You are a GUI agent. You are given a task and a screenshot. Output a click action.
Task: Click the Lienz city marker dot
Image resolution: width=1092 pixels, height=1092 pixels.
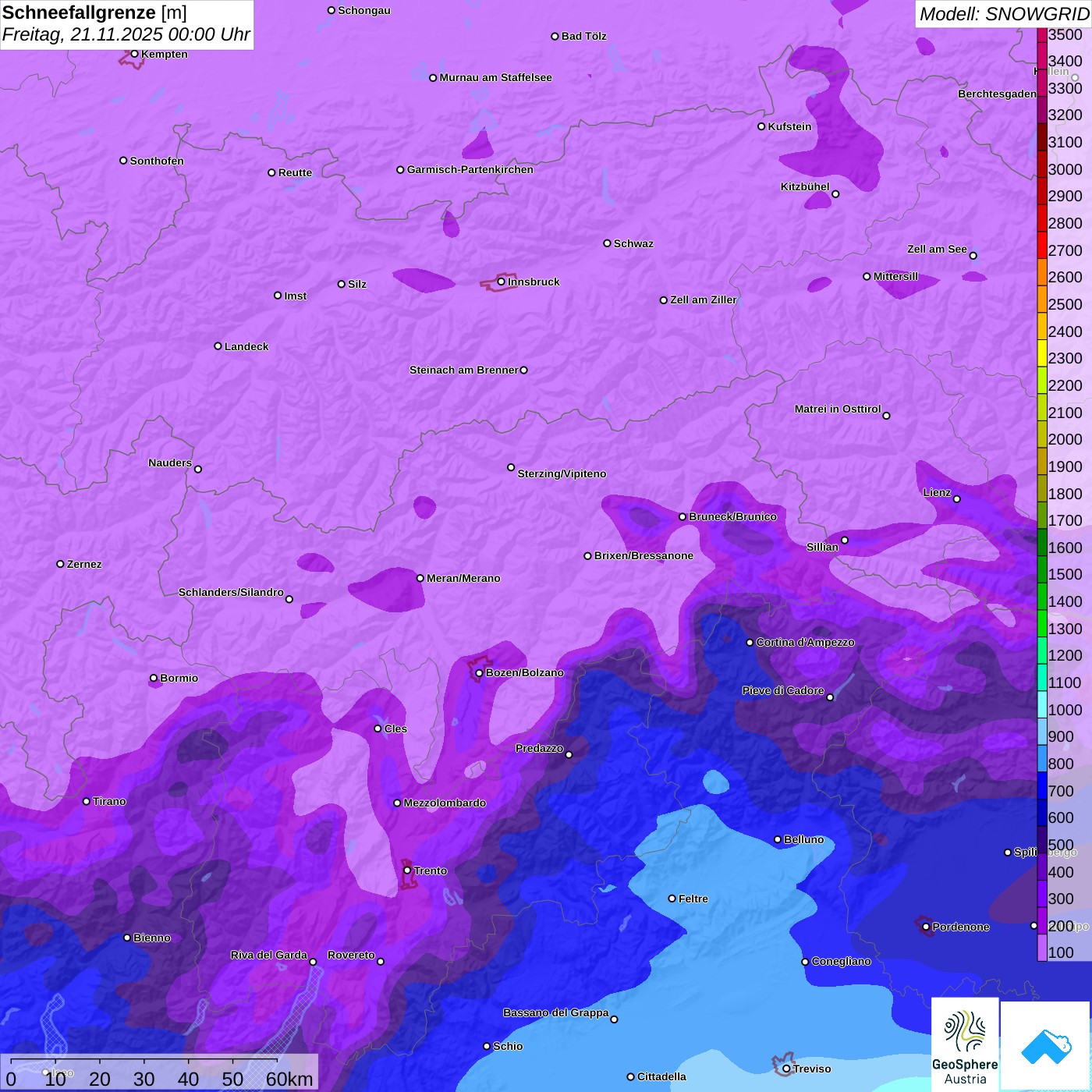(957, 499)
